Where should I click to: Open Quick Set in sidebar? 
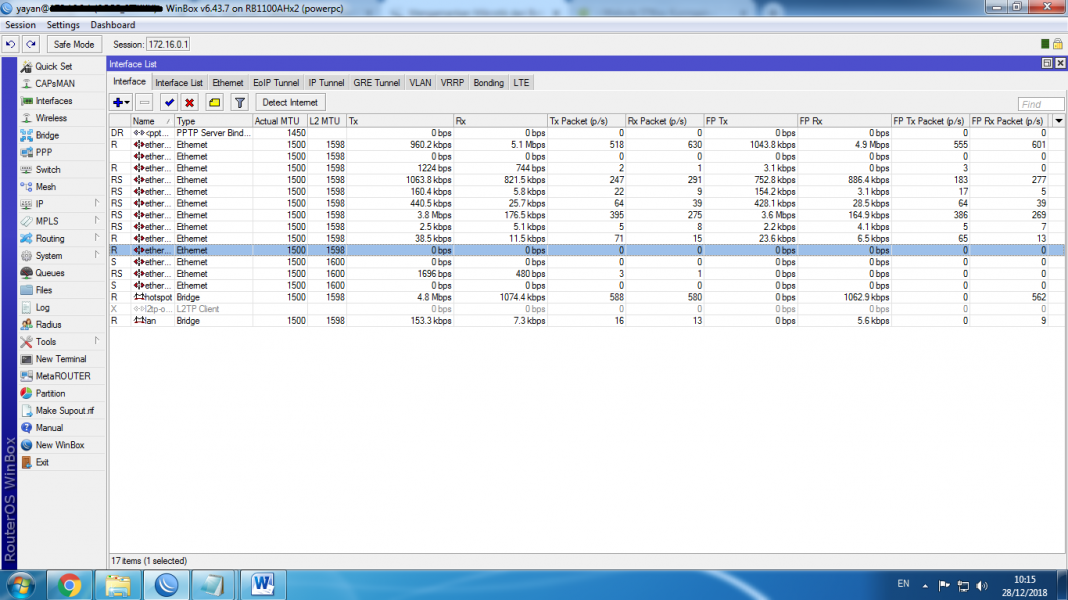pyautogui.click(x=54, y=66)
